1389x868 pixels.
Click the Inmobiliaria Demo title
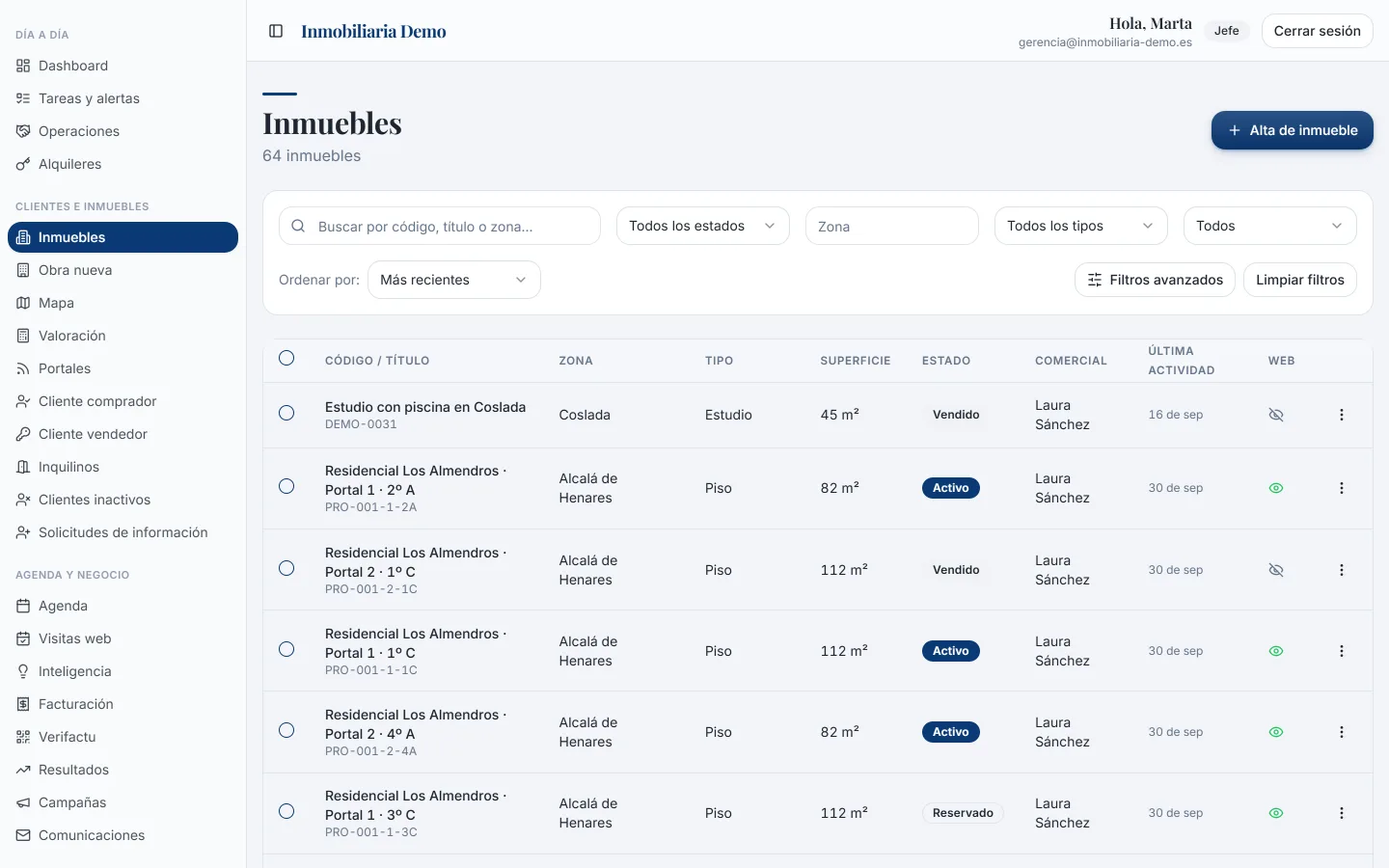tap(374, 31)
